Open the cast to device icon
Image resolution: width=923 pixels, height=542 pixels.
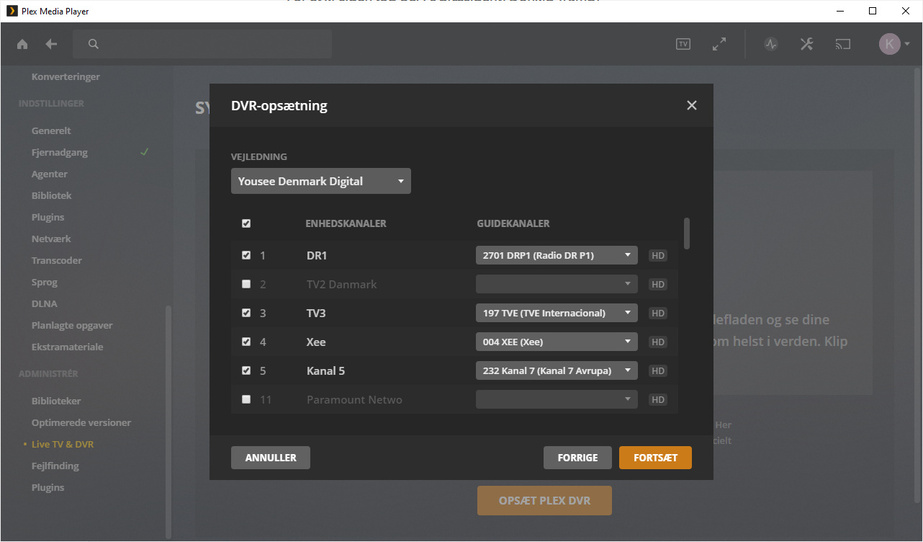point(843,44)
